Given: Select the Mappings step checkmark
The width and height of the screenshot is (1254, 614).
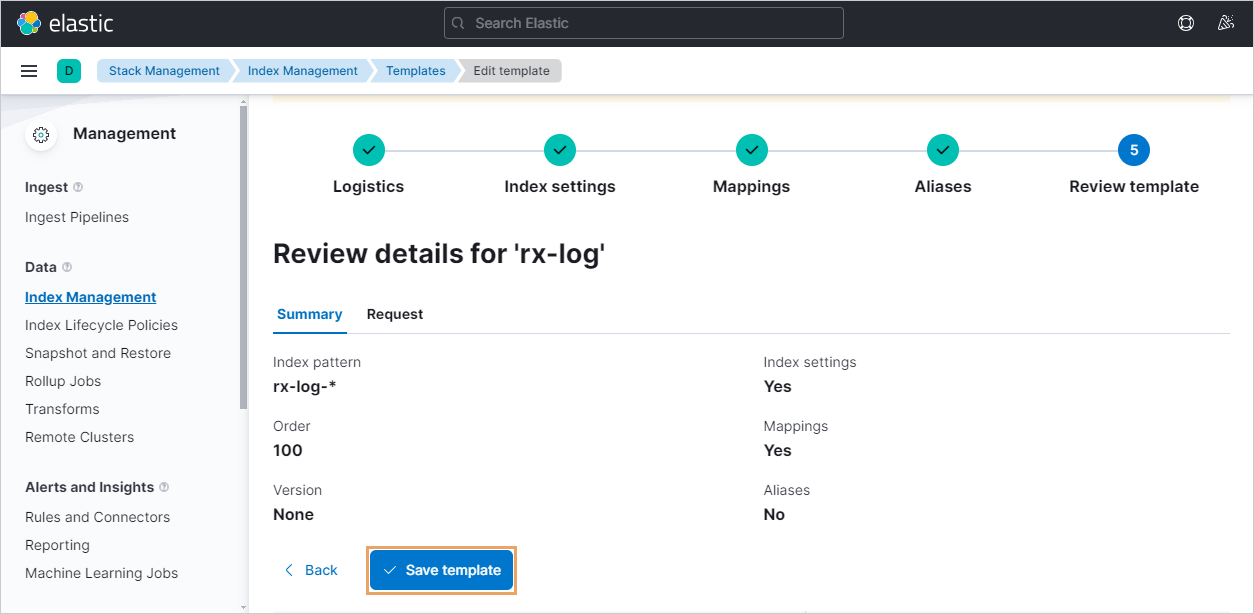Looking at the screenshot, I should (x=751, y=150).
